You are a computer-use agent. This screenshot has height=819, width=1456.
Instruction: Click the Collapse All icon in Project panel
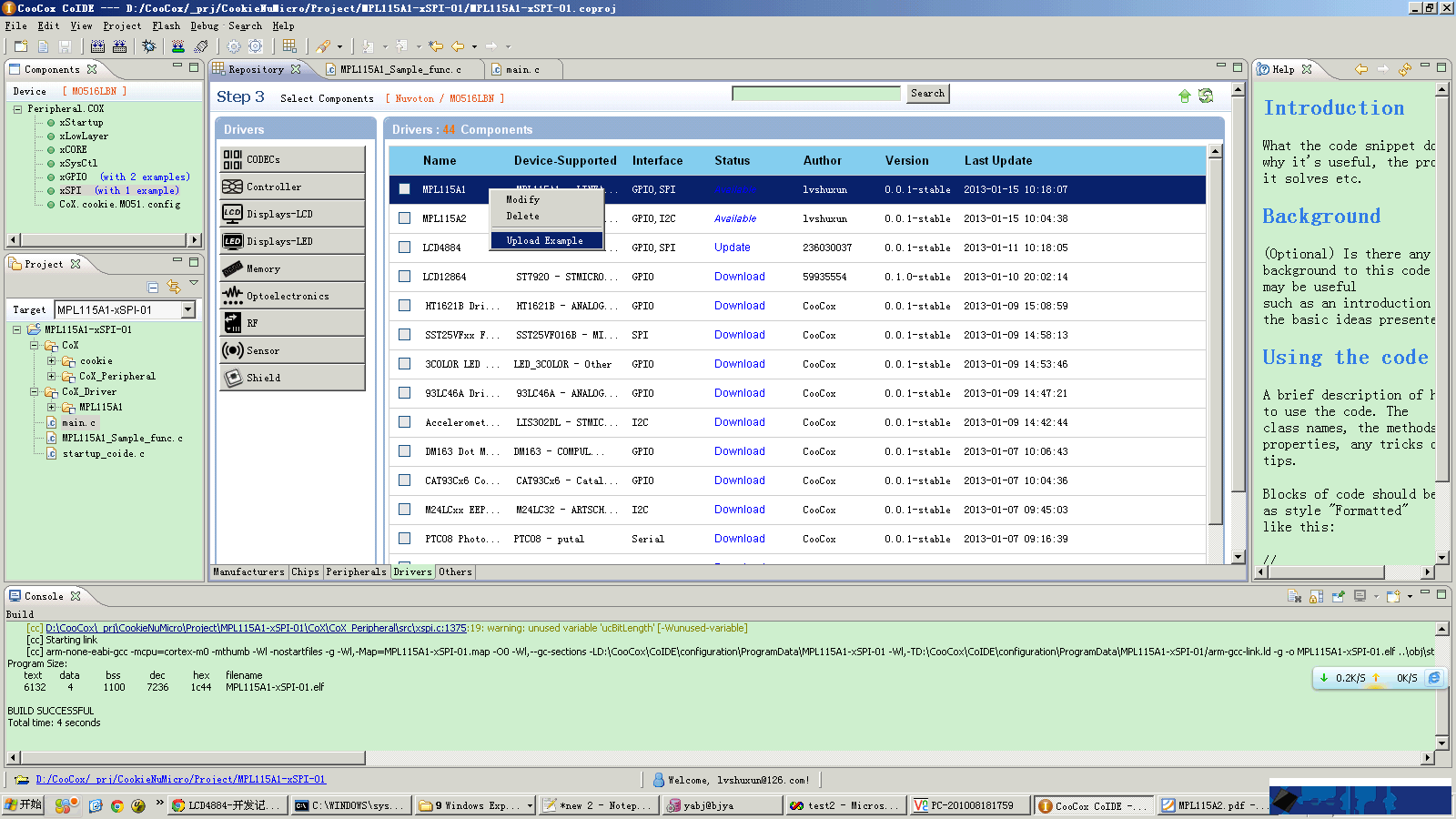[x=153, y=287]
